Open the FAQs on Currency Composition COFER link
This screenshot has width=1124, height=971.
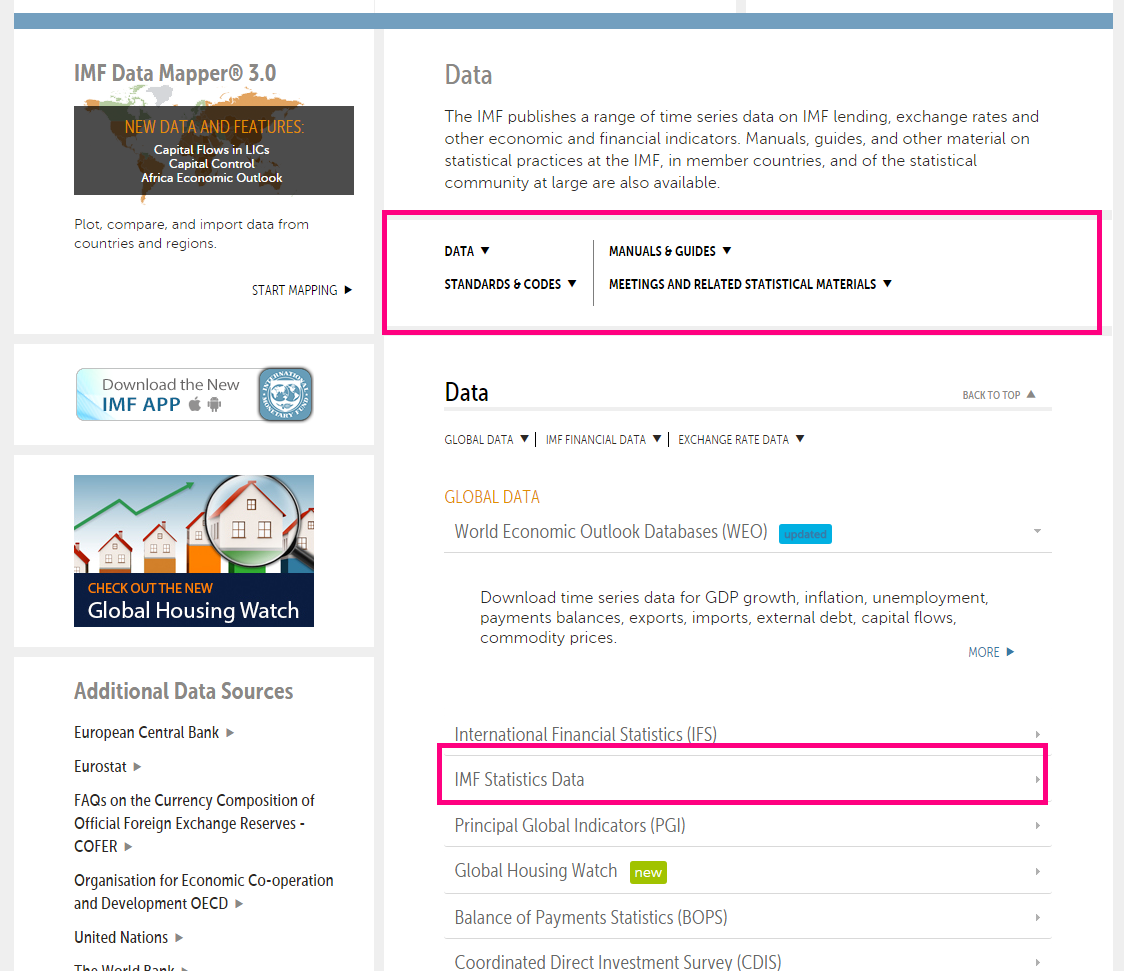point(194,823)
